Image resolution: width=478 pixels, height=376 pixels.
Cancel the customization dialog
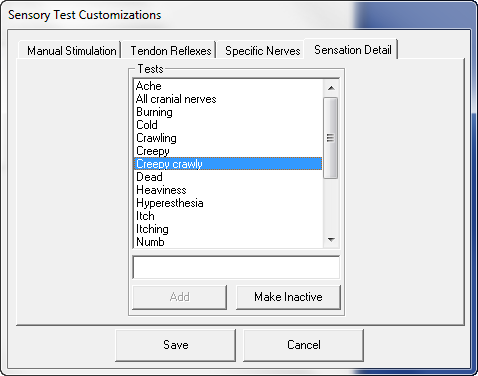[x=304, y=345]
